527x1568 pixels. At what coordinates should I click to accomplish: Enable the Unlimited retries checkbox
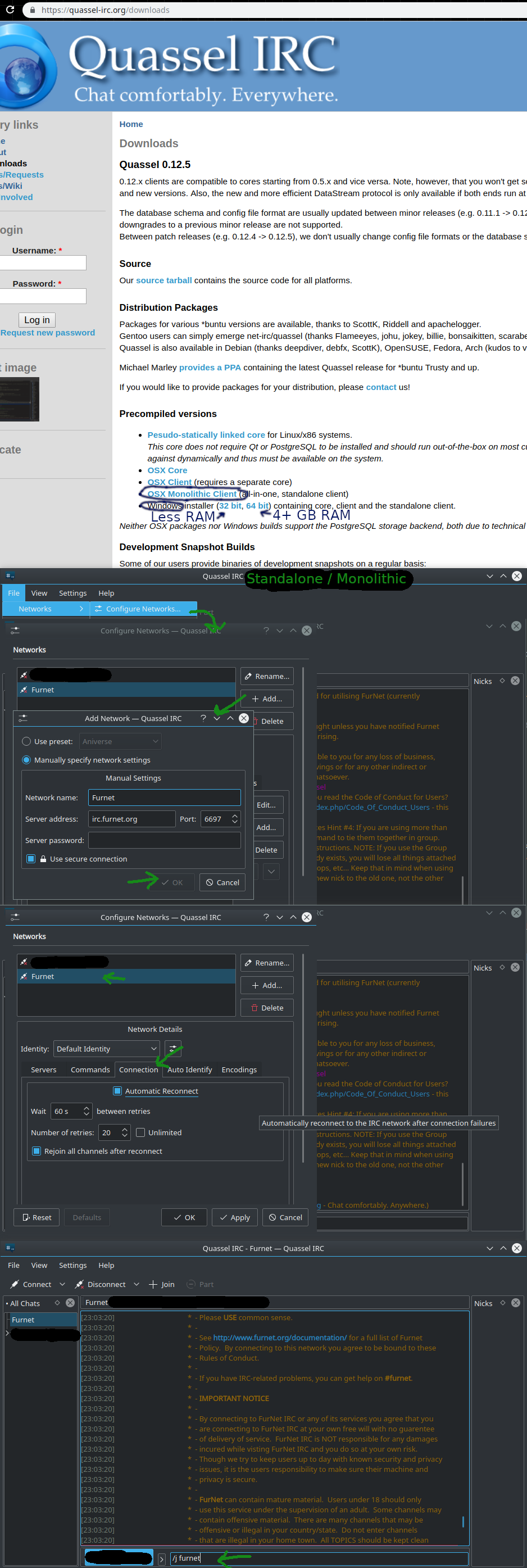[140, 1132]
